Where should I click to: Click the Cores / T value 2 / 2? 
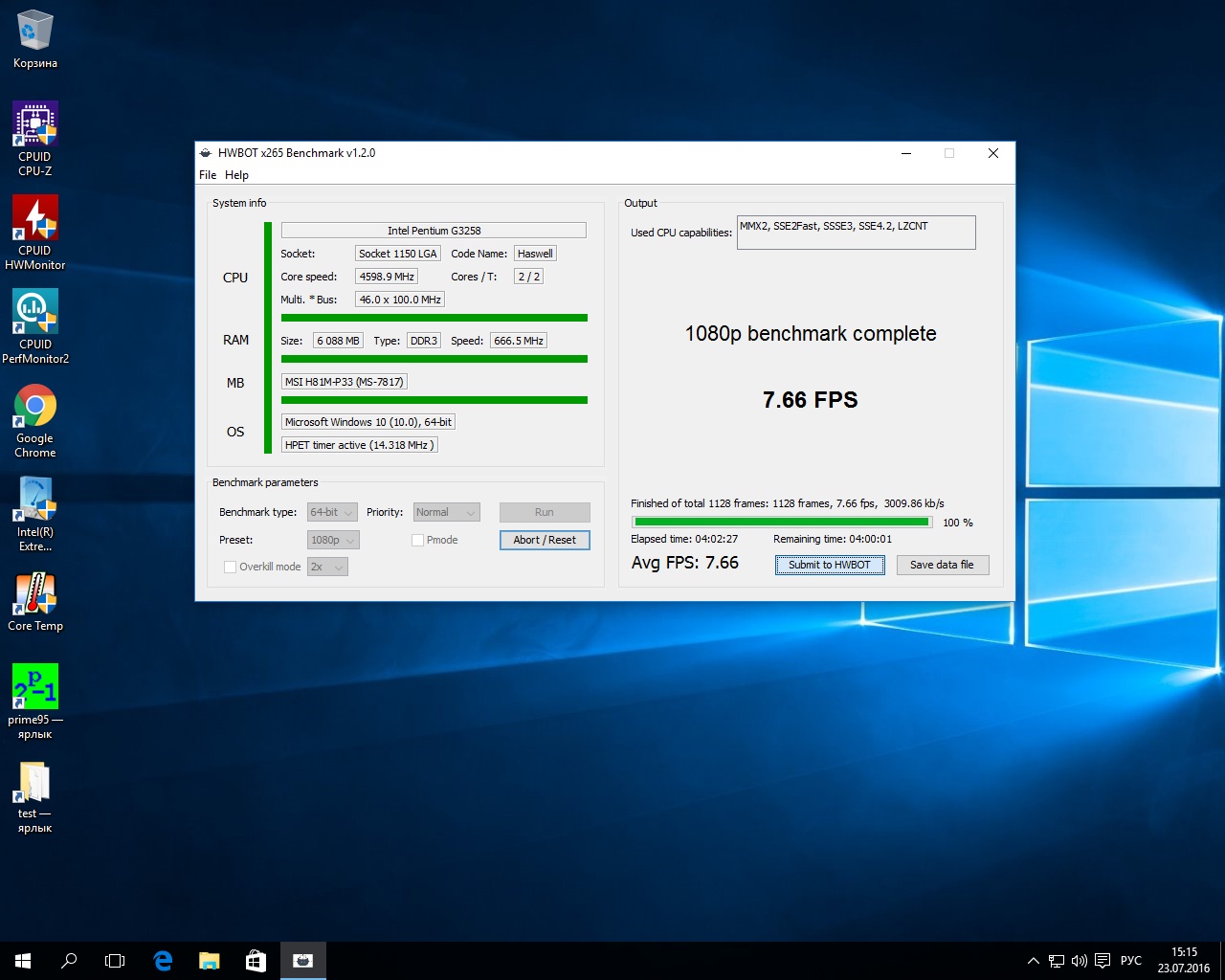529,277
